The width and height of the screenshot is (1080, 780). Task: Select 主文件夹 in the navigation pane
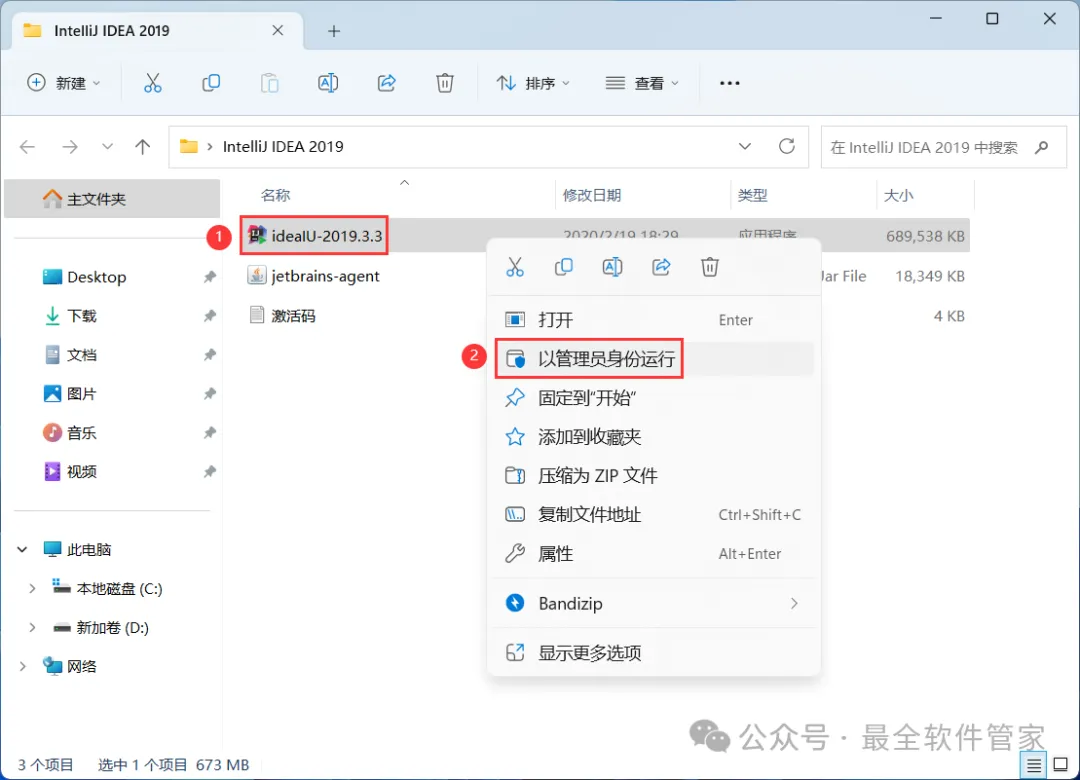(112, 199)
